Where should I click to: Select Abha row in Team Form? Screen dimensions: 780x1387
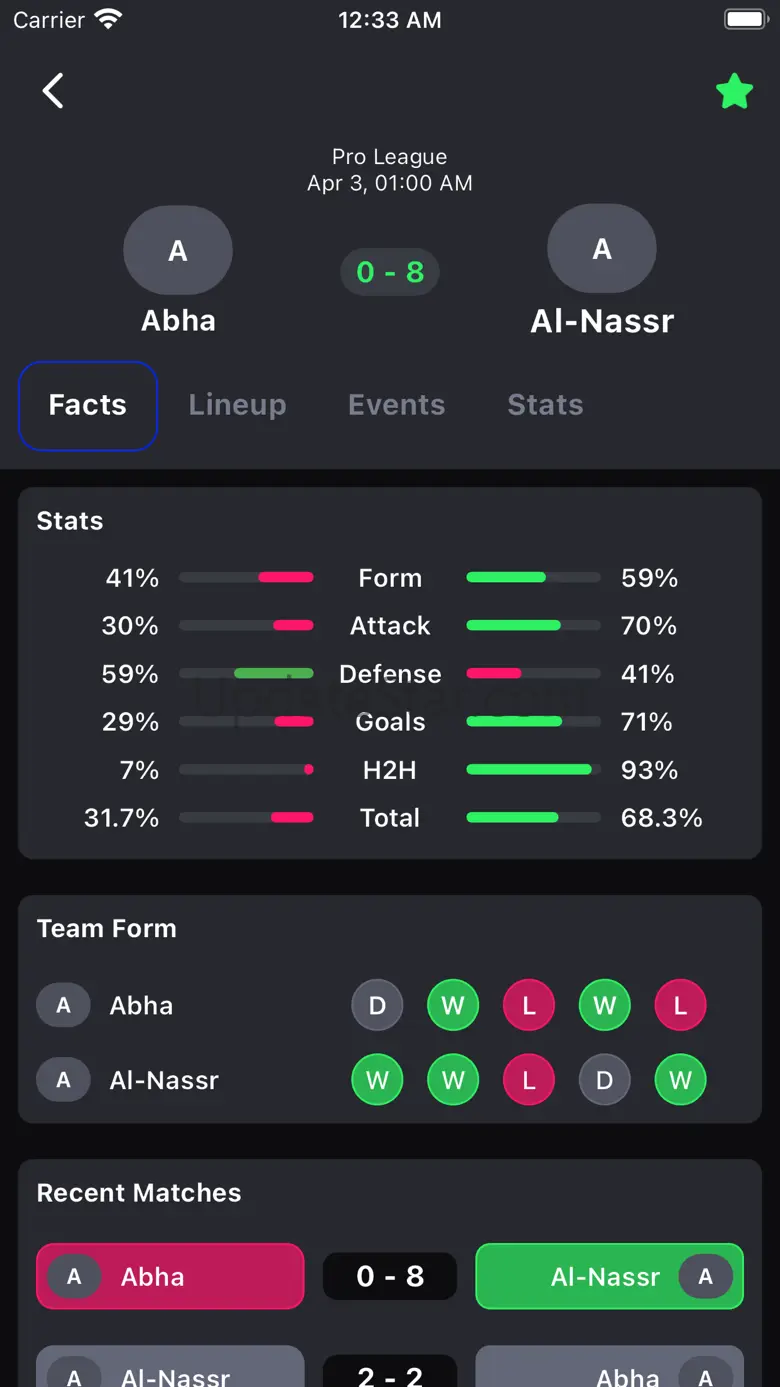pos(140,1005)
